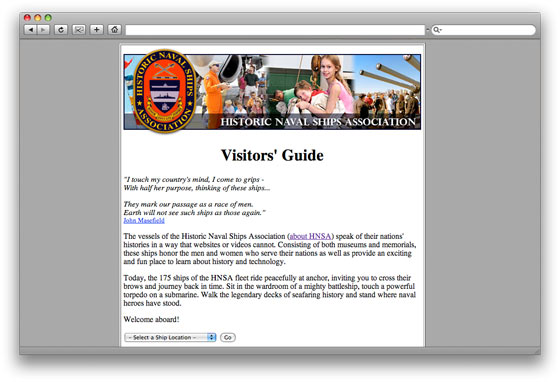
Task: Open the John Masefield link
Action: [x=144, y=221]
